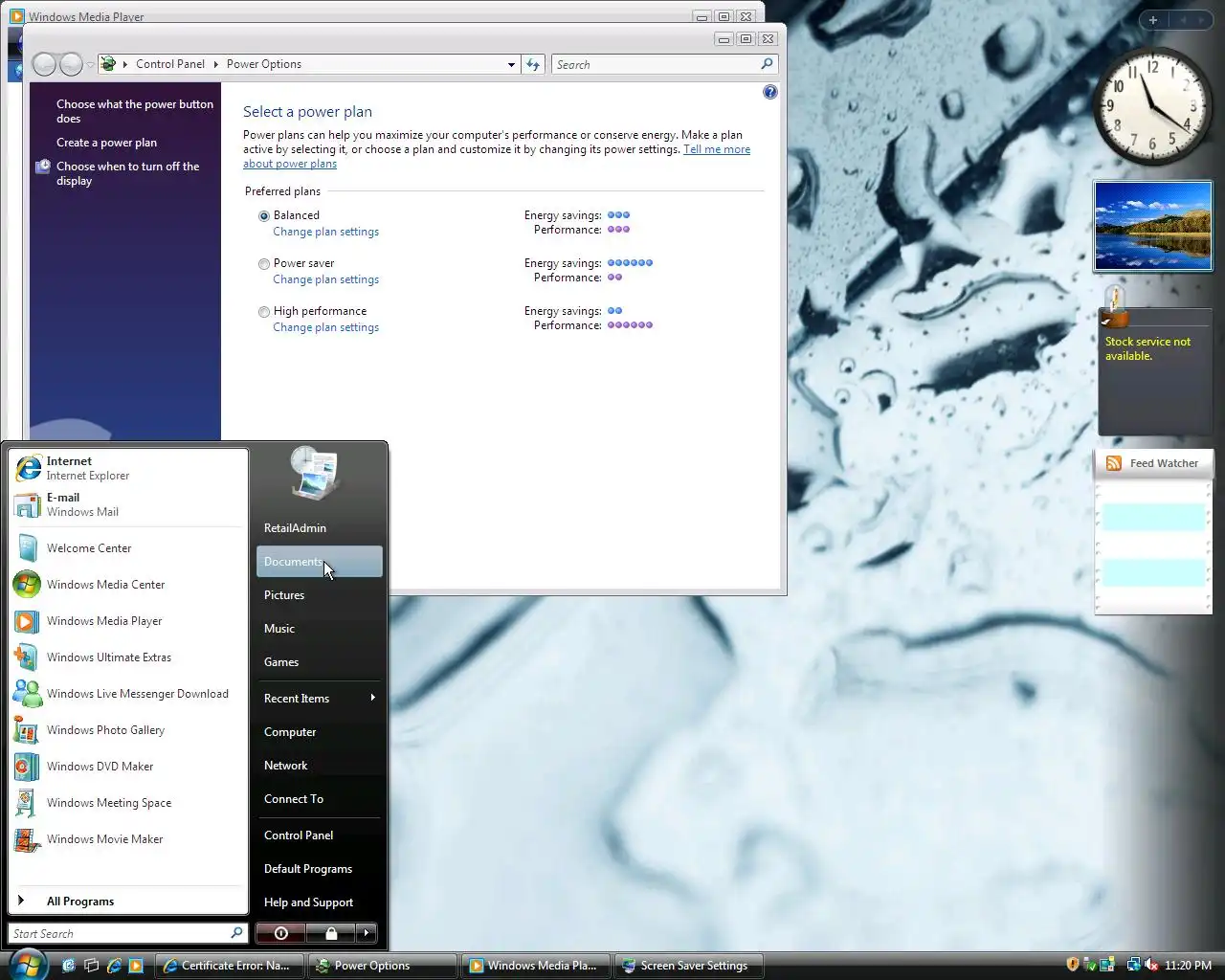Launch Windows DVD Maker
The width and height of the screenshot is (1225, 980).
127,767
